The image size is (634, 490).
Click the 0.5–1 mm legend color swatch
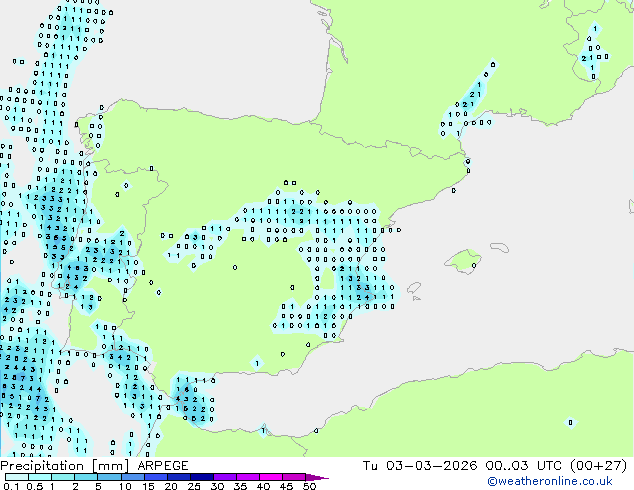tap(40, 477)
